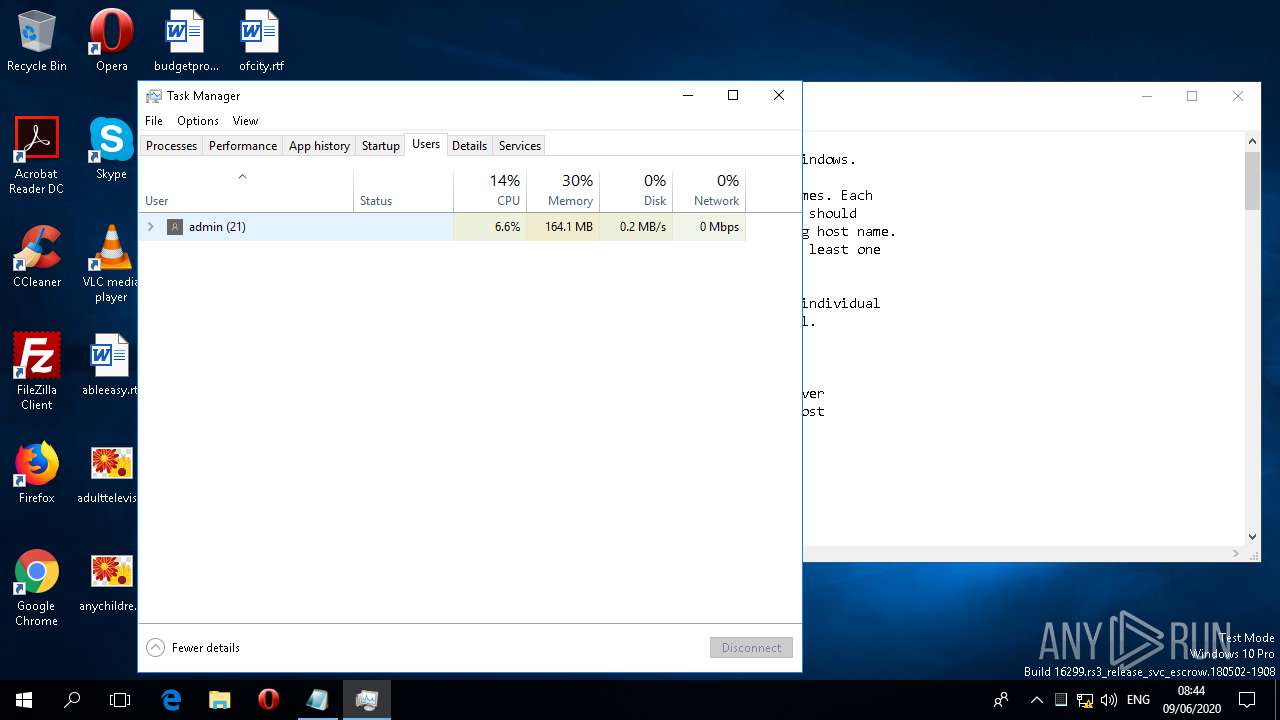This screenshot has height=720, width=1280.
Task: Switch to the Details tab
Action: (469, 146)
